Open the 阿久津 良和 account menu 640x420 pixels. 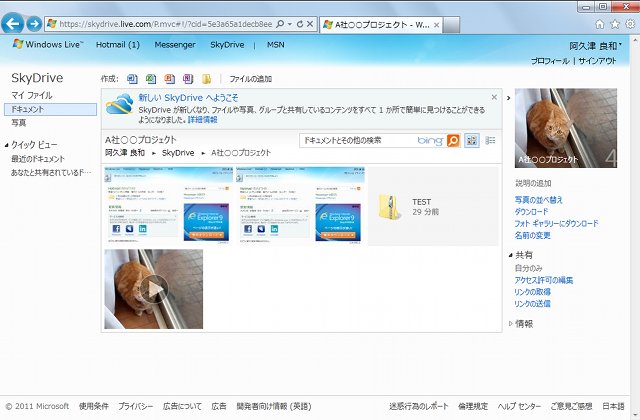point(596,46)
